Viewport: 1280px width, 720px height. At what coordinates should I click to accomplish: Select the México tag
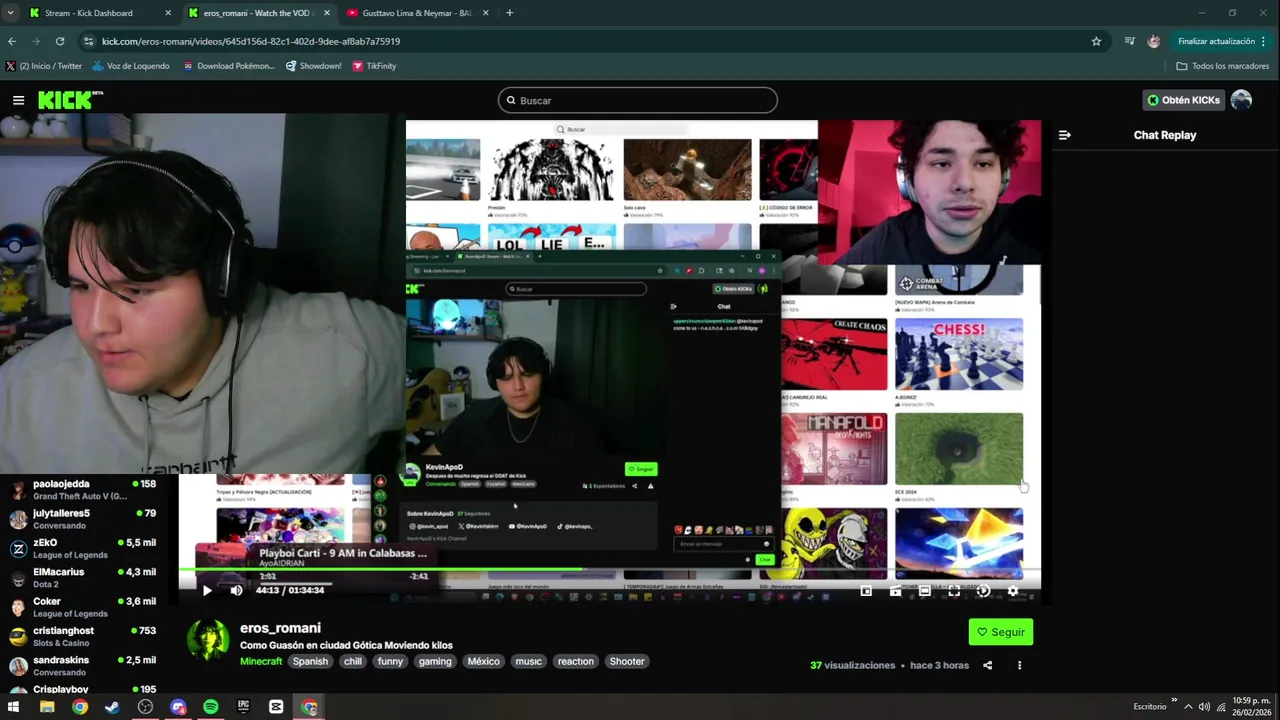pos(483,661)
